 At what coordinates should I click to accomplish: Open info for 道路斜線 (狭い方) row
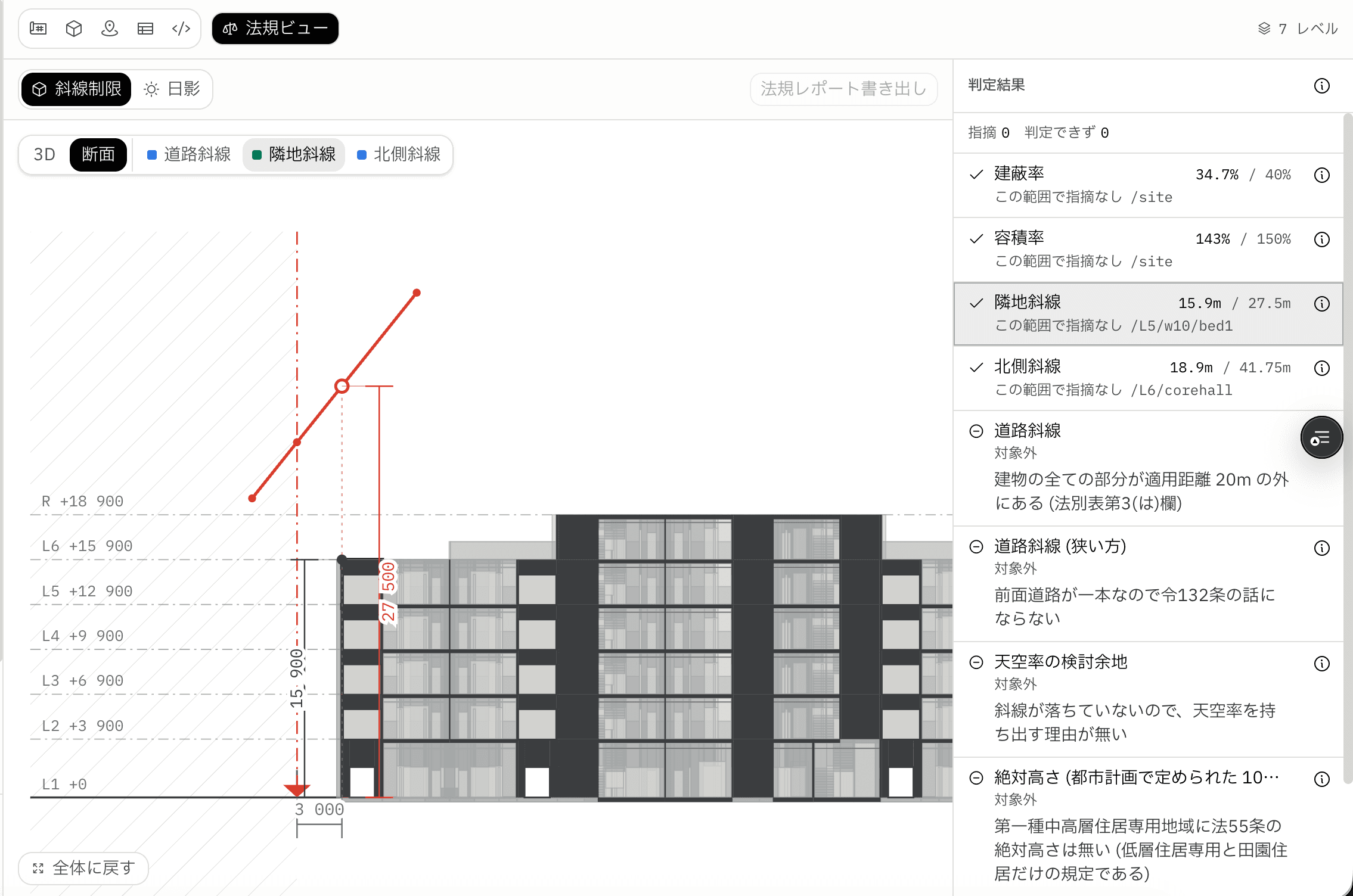coord(1321,548)
